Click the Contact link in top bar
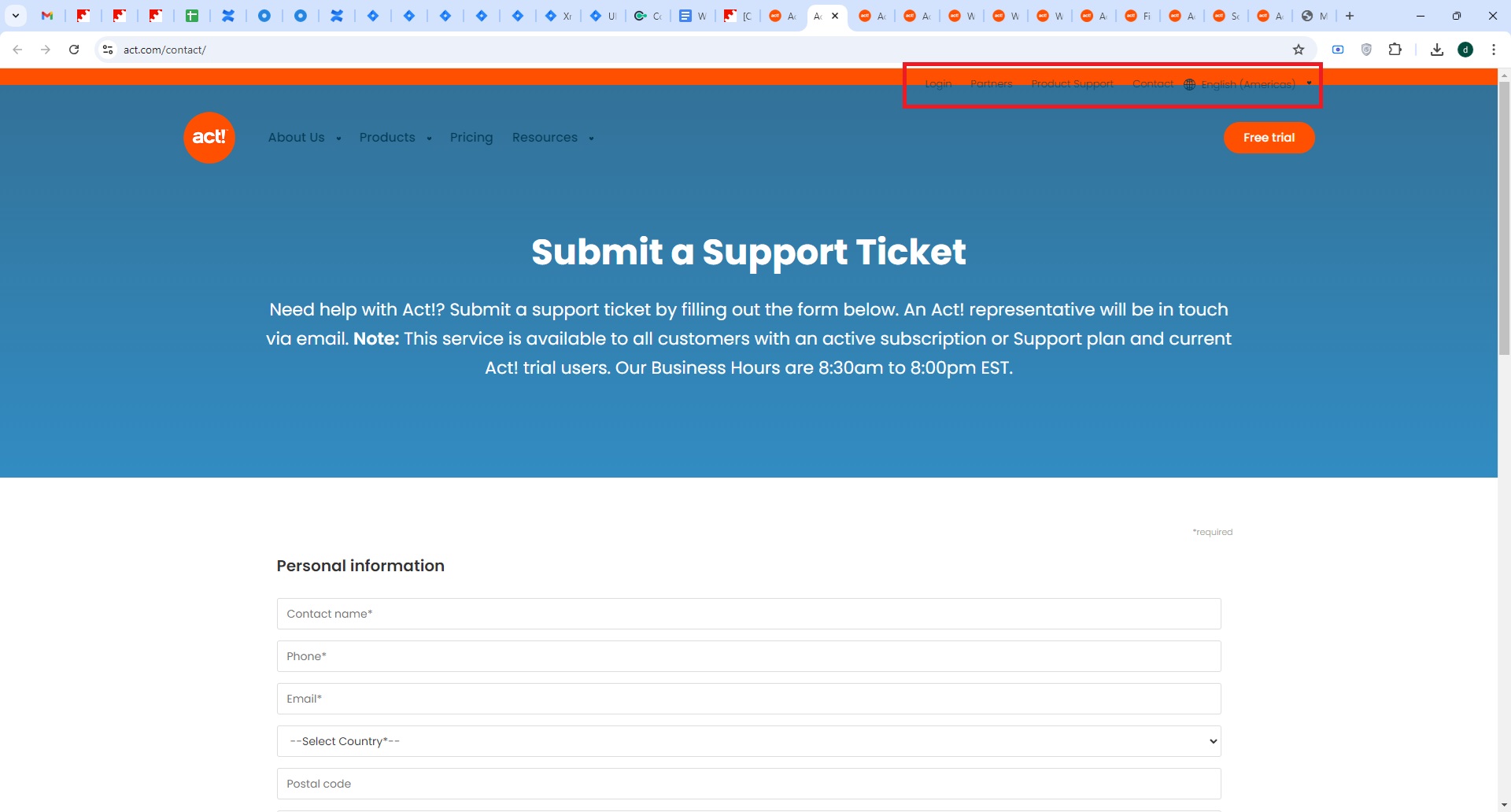Viewport: 1511px width, 812px height. [1153, 83]
